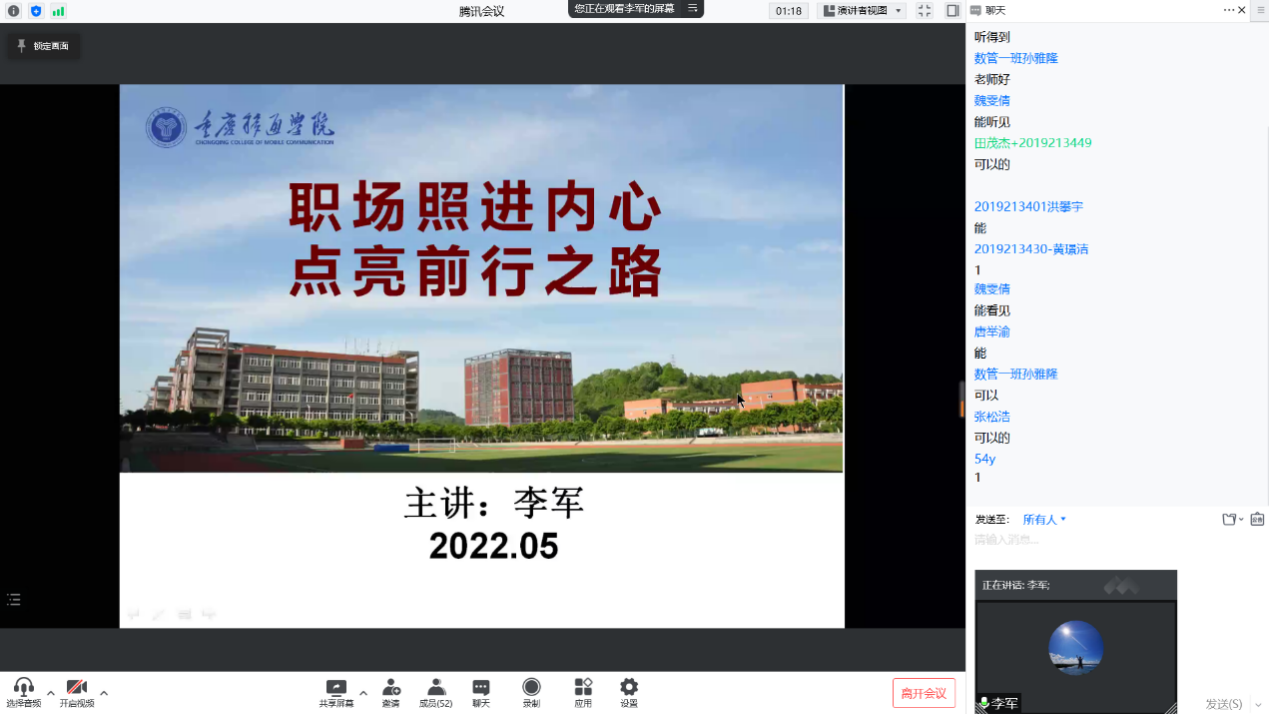The height and width of the screenshot is (714, 1269).
Task: Open the 成员(52) participants list
Action: (436, 688)
